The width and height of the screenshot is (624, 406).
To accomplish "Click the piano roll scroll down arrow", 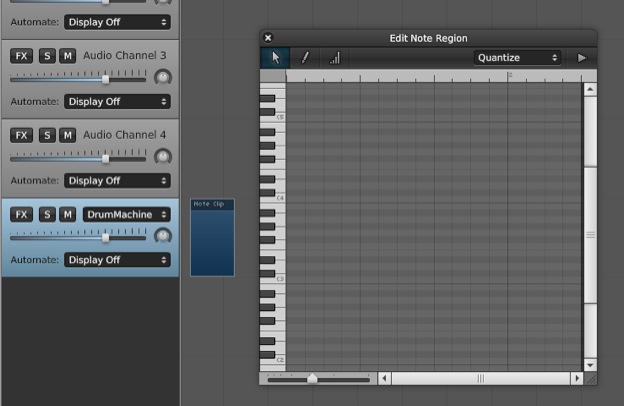I will click(590, 365).
